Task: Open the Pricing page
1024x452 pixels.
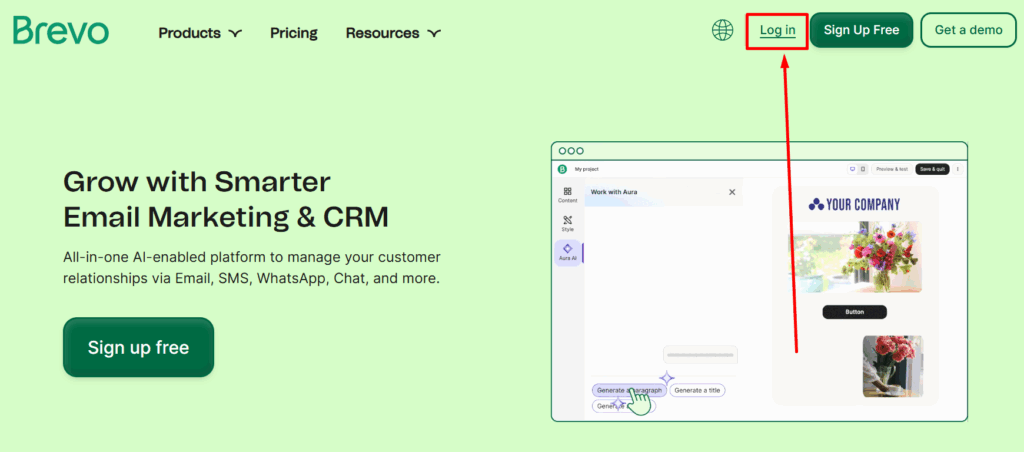Action: [294, 33]
